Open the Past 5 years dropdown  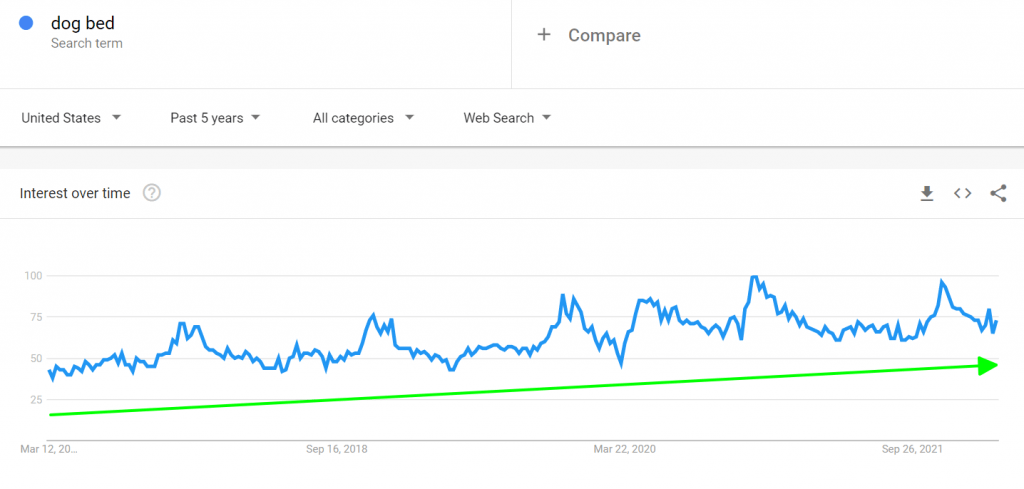214,118
